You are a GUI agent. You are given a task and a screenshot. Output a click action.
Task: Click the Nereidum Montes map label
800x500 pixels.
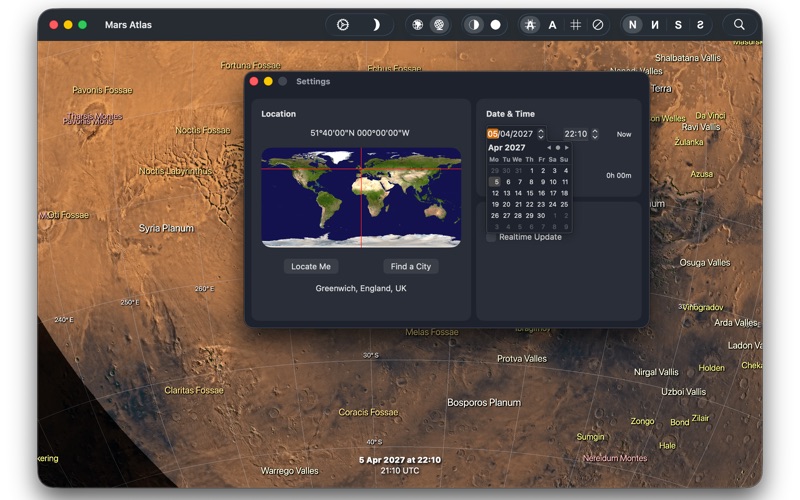tap(615, 458)
